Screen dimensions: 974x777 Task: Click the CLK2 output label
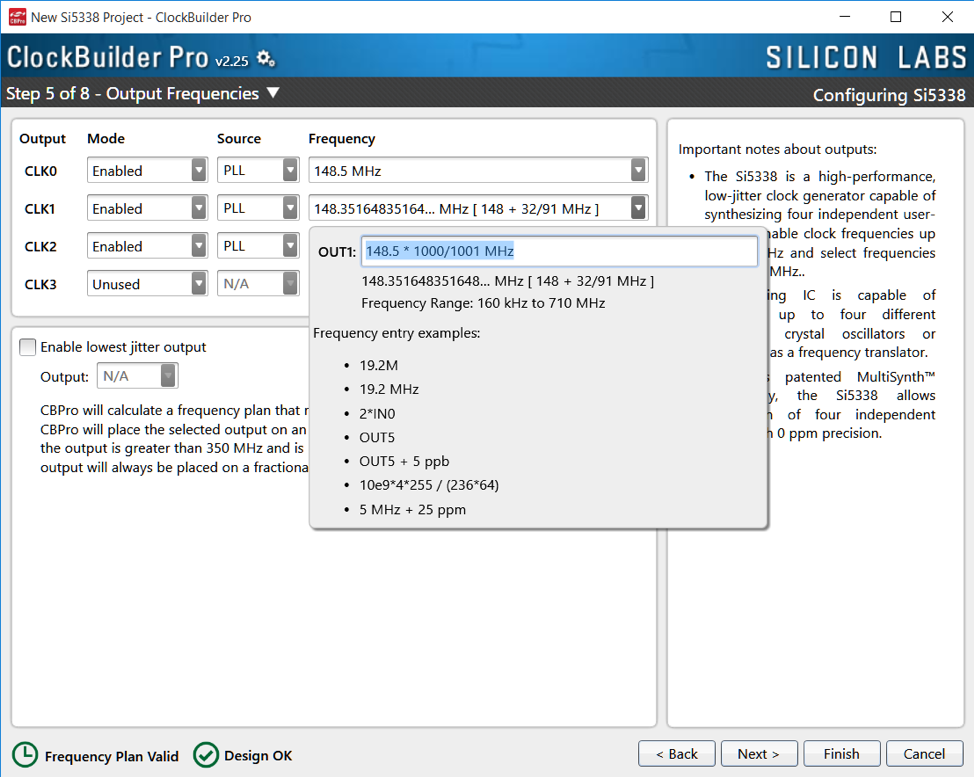point(40,247)
